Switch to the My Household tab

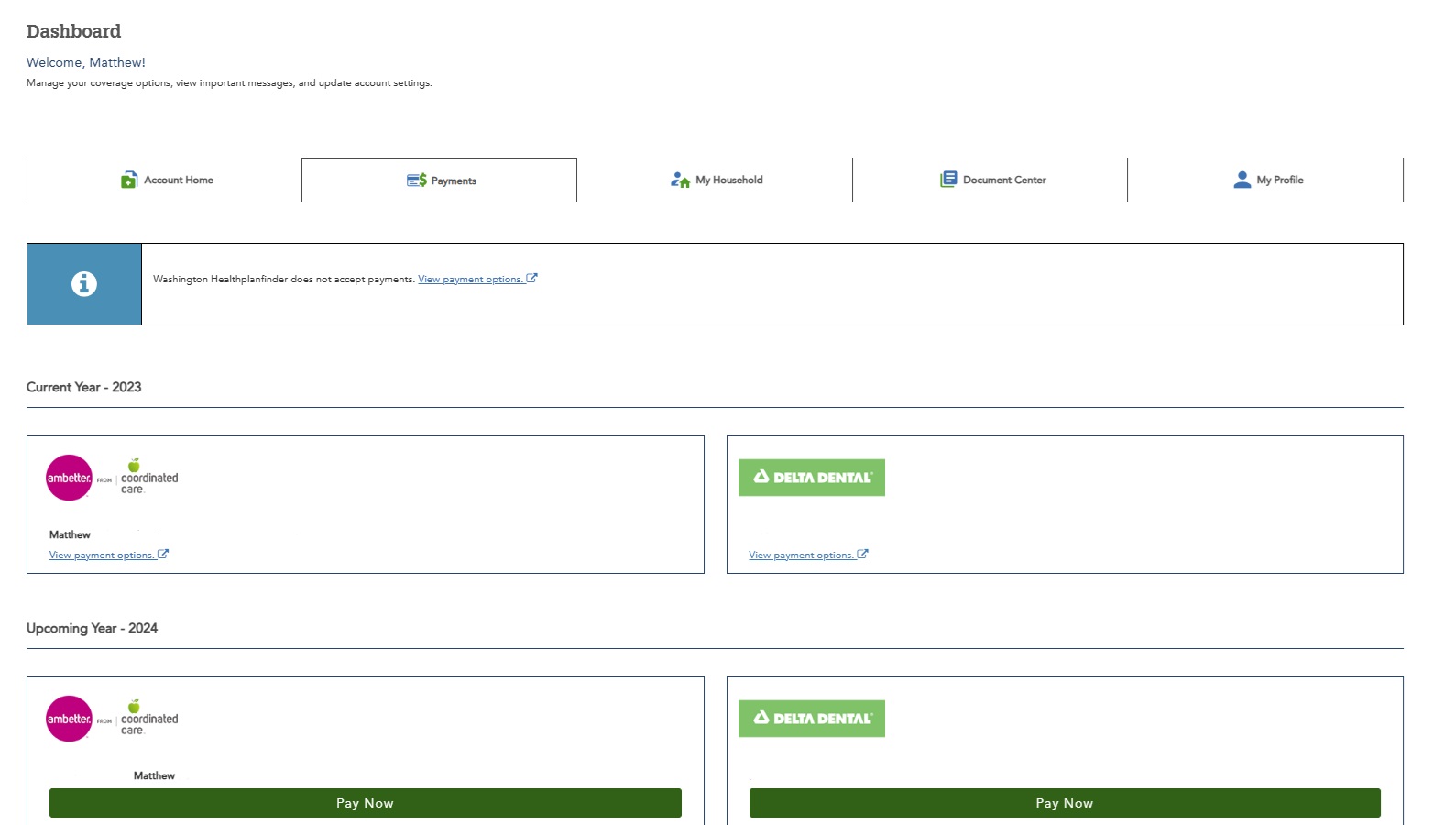(715, 180)
